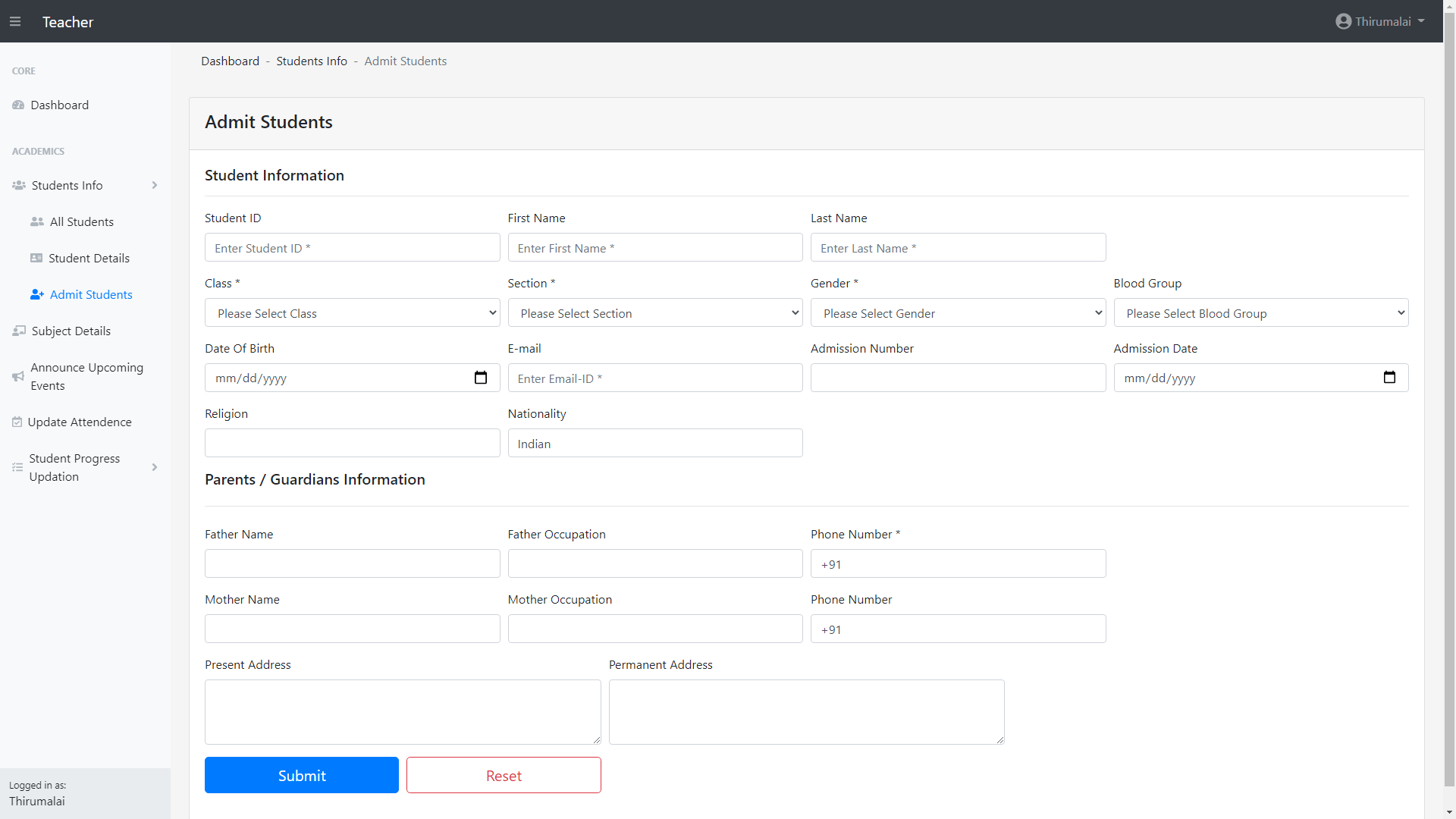The height and width of the screenshot is (819, 1456).
Task: Select Admit Students in the sidebar
Action: [x=91, y=294]
